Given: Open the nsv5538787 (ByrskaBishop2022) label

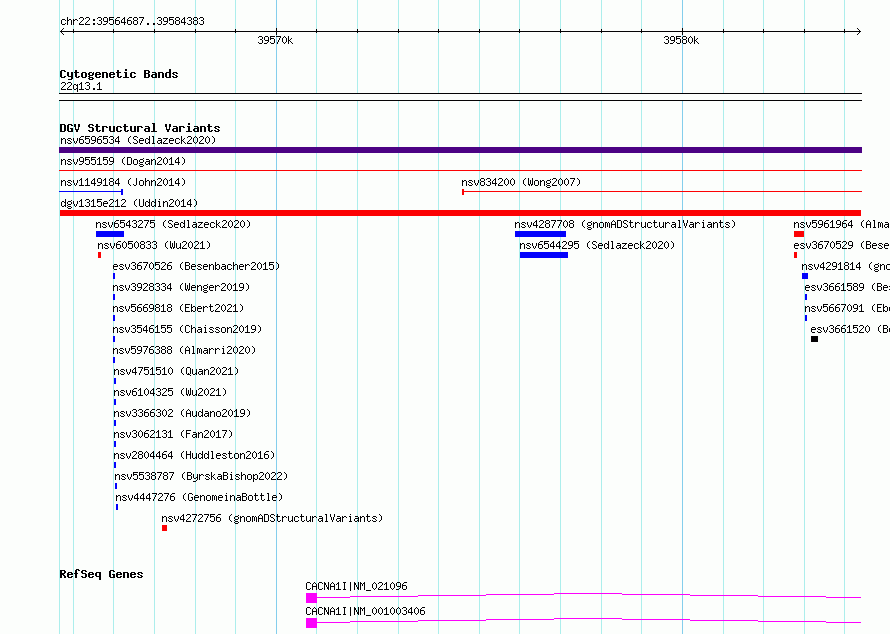Looking at the screenshot, I should click(187, 476).
